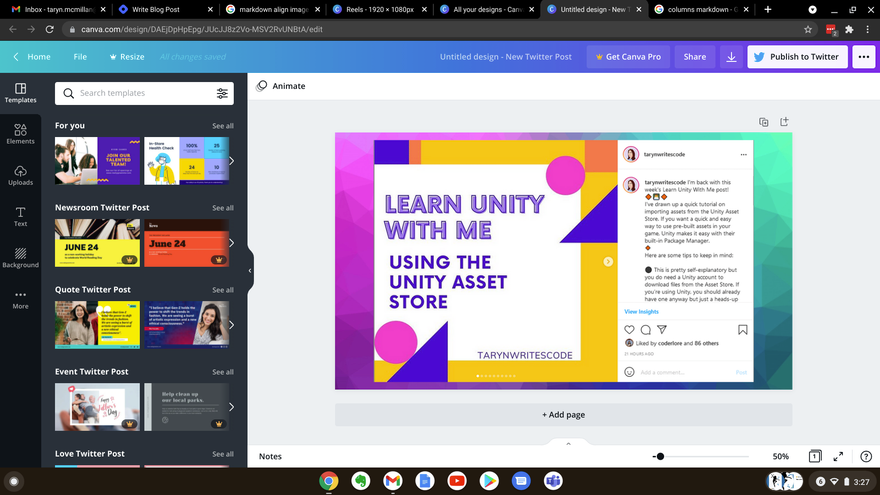Open the three-dots more options menu
The height and width of the screenshot is (495, 880).
[x=864, y=57]
